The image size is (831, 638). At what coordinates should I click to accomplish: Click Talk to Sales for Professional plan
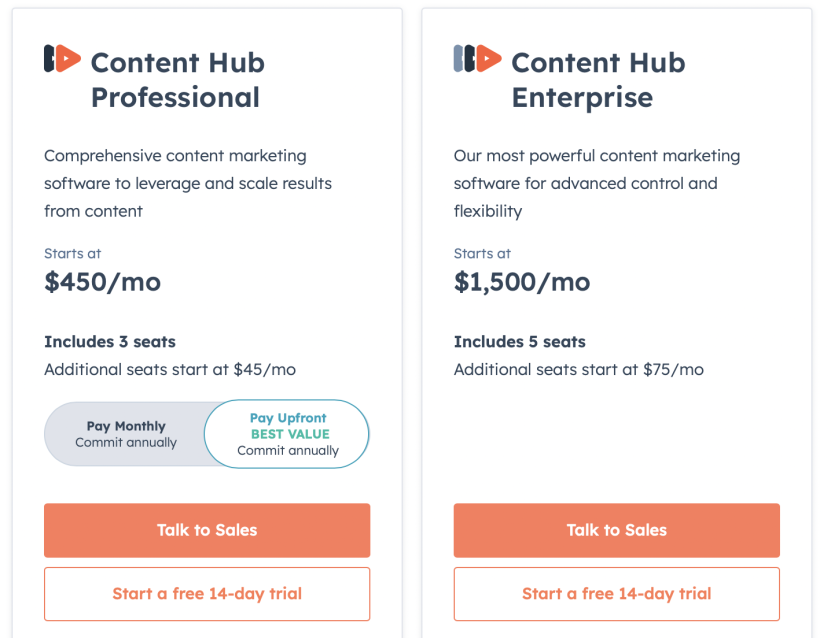click(206, 530)
